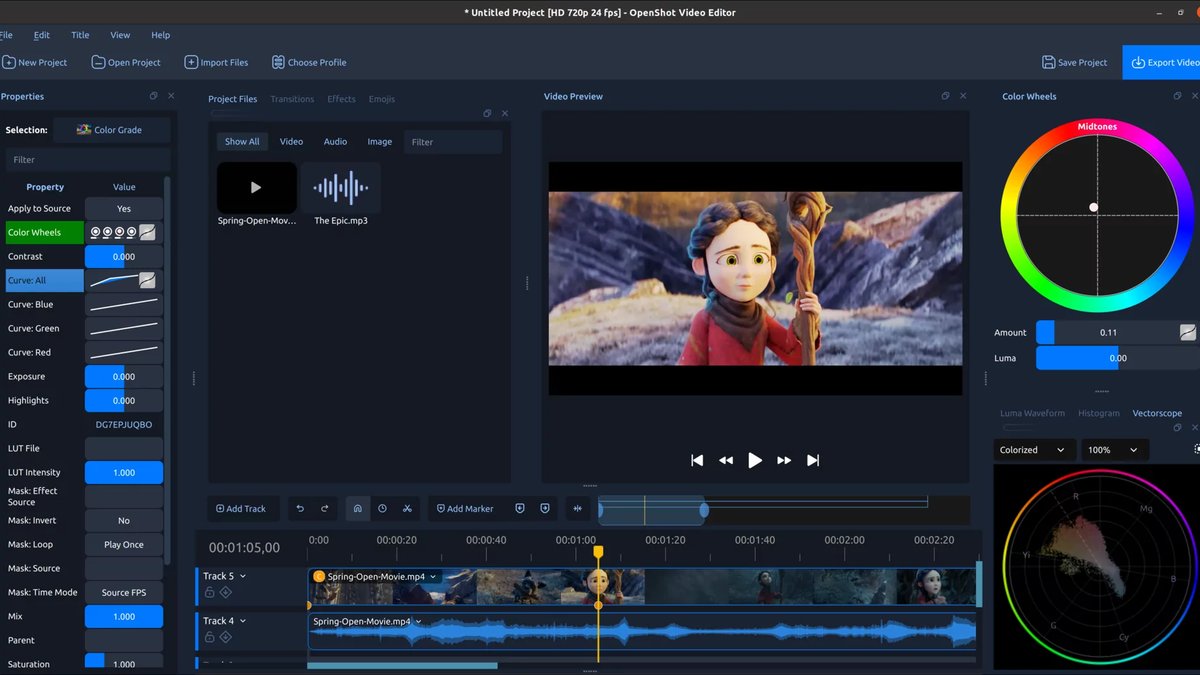Open the Color Grade selection dropdown
The height and width of the screenshot is (675, 1200).
[x=112, y=130]
